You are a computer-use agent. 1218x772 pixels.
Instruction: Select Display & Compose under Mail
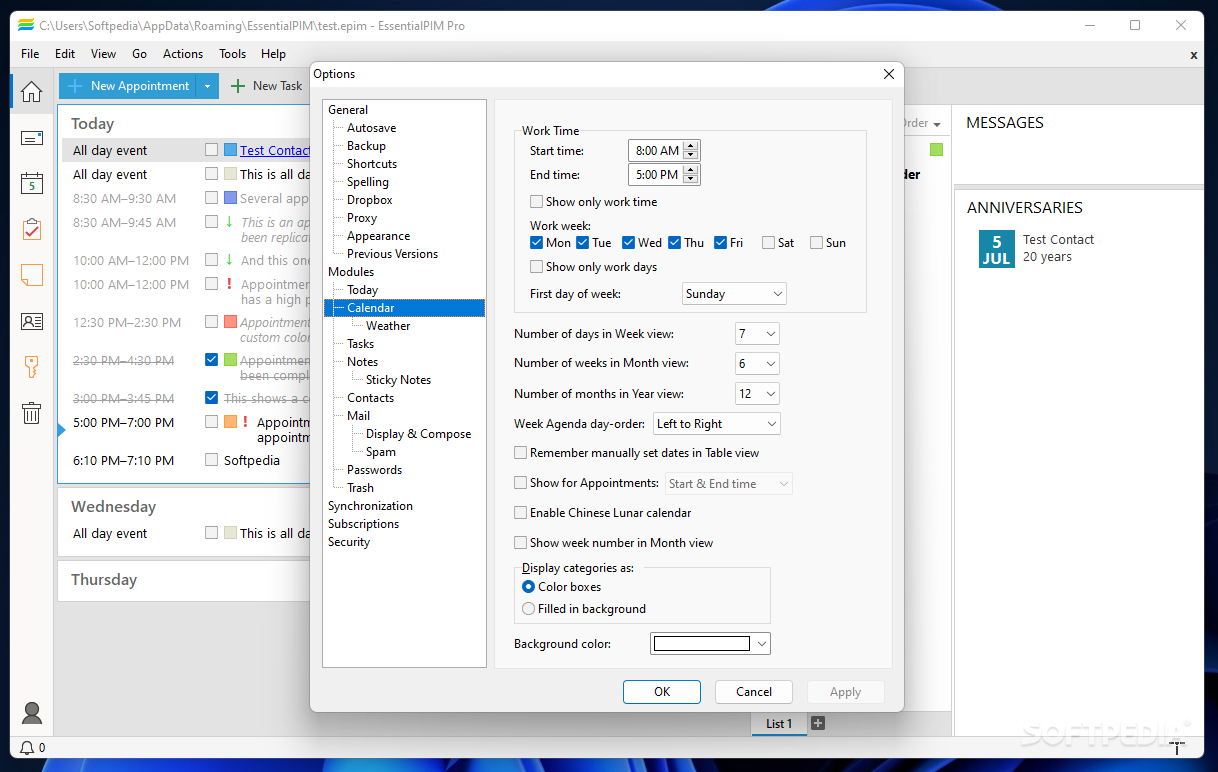418,434
